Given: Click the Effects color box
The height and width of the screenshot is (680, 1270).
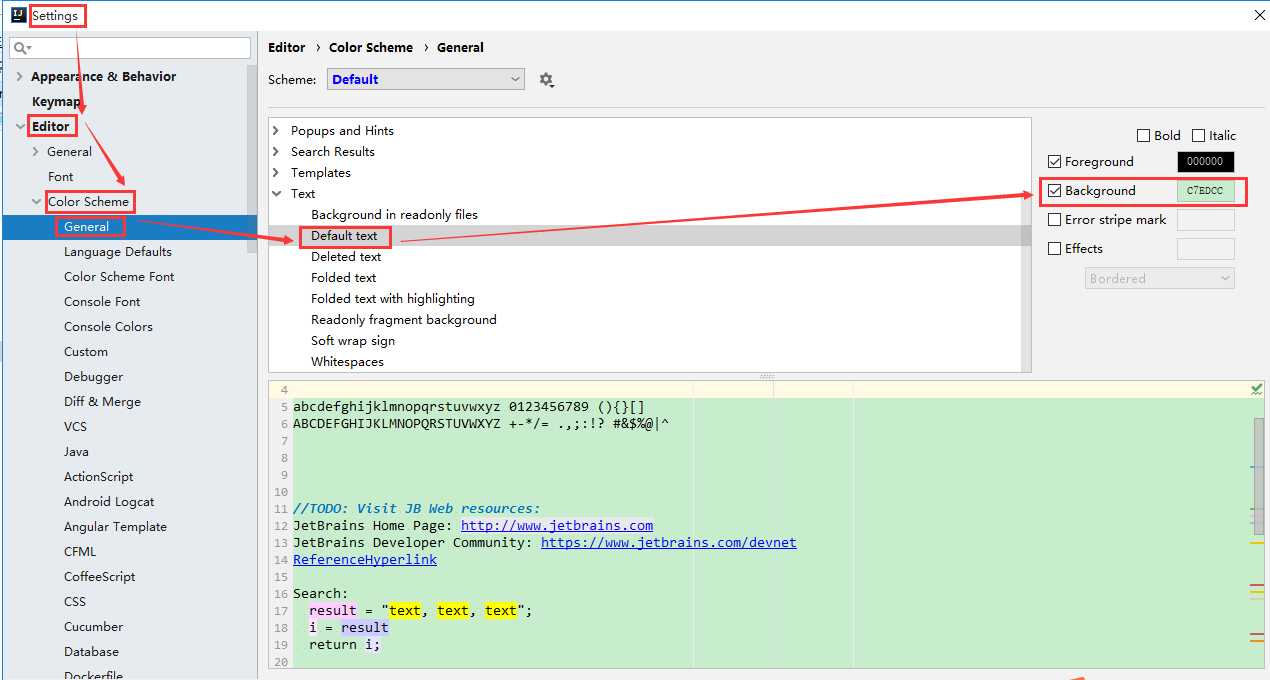Looking at the screenshot, I should click(x=1206, y=249).
